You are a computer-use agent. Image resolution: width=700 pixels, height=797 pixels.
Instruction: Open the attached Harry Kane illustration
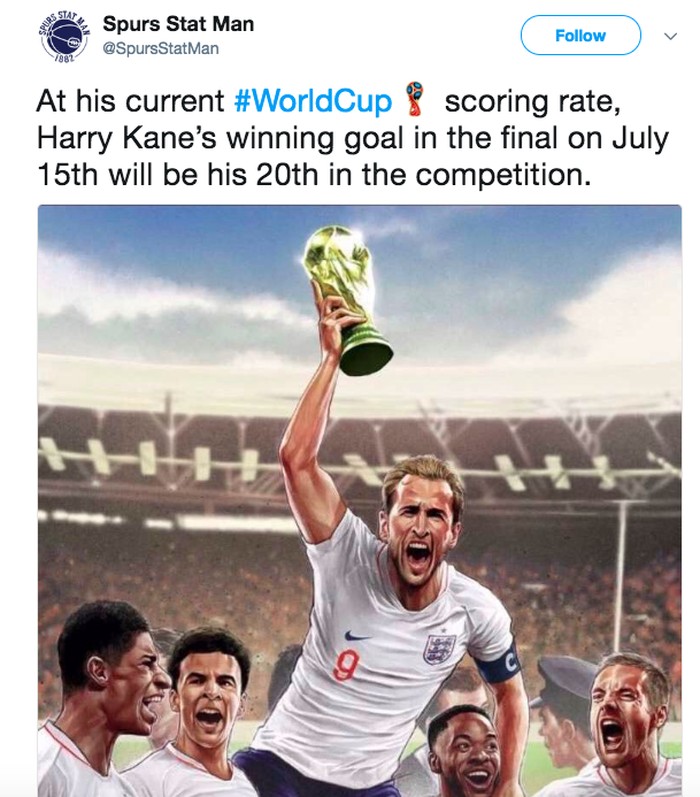(x=359, y=500)
